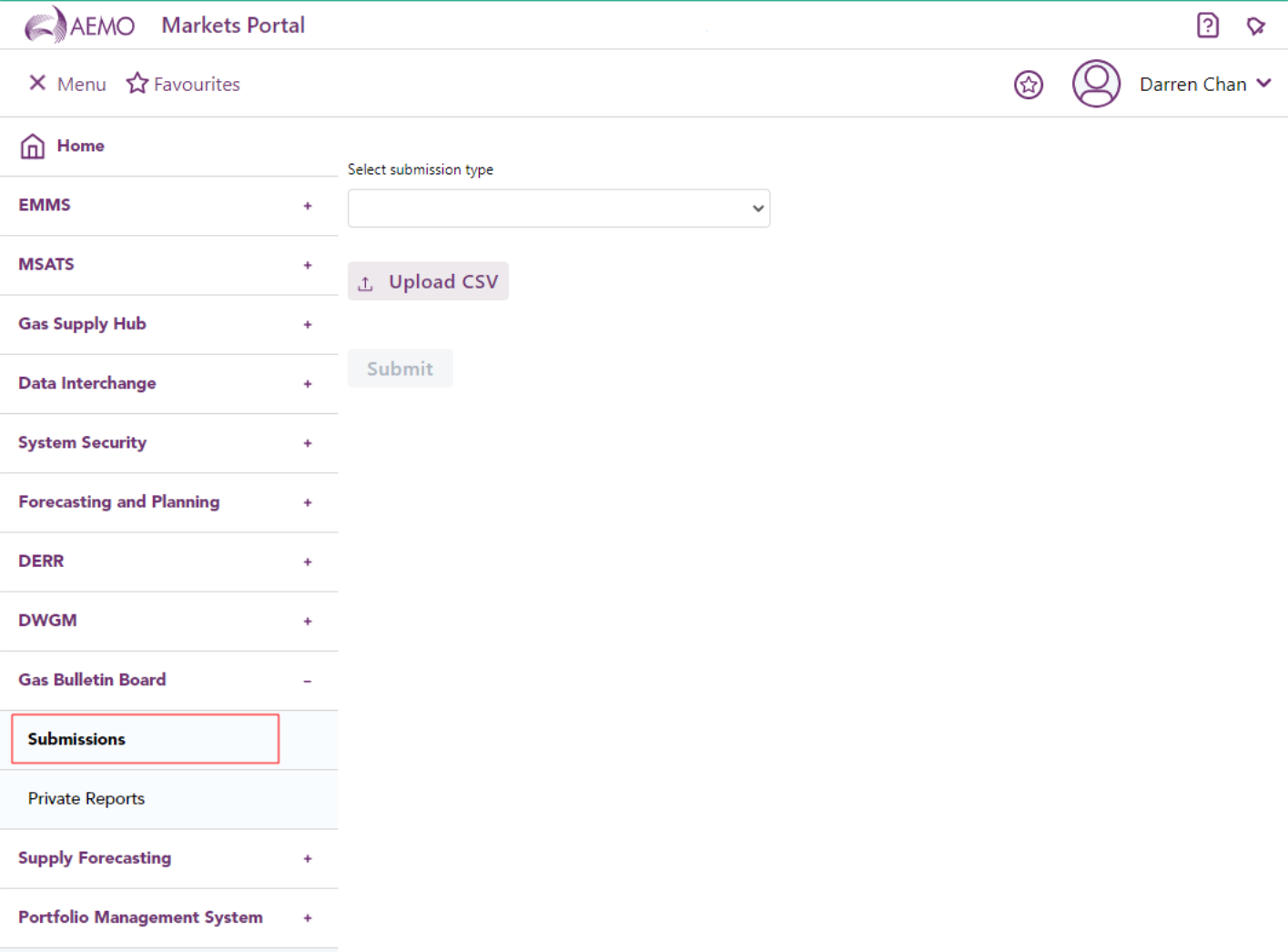
Task: Expand Portfolio Management System plus sign
Action: (308, 917)
